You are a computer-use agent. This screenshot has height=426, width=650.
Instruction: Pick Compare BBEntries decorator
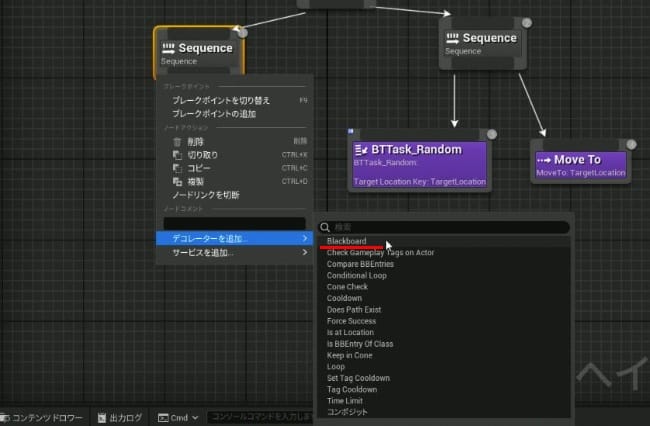360,264
